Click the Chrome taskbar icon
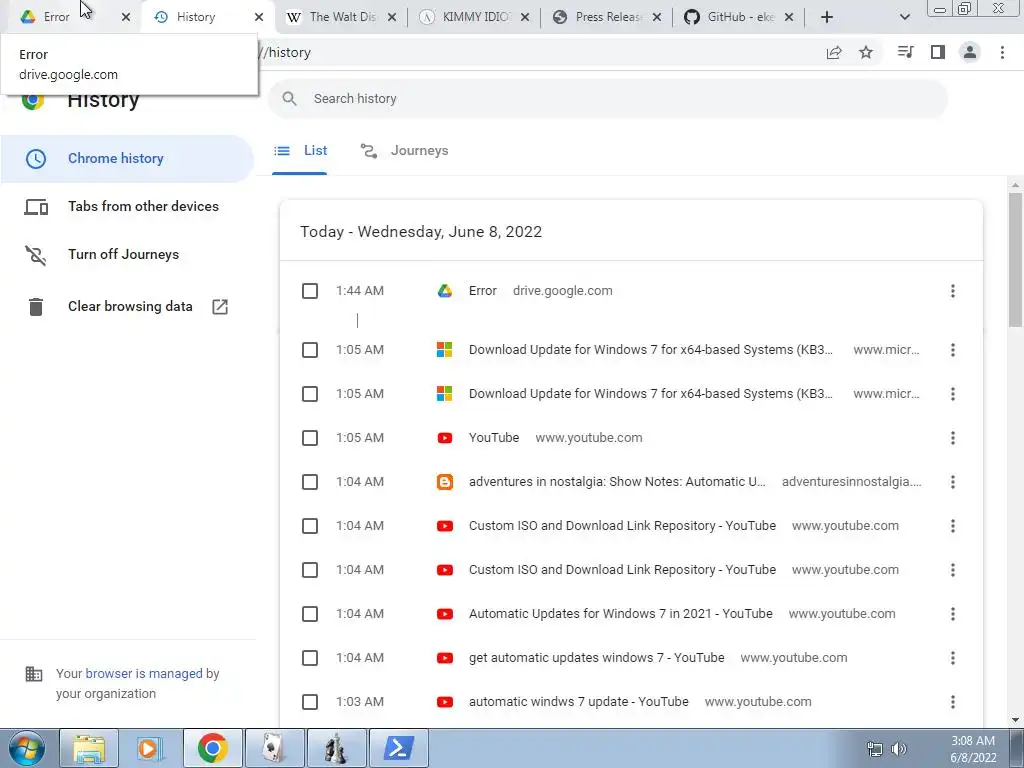1024x768 pixels. click(x=213, y=748)
